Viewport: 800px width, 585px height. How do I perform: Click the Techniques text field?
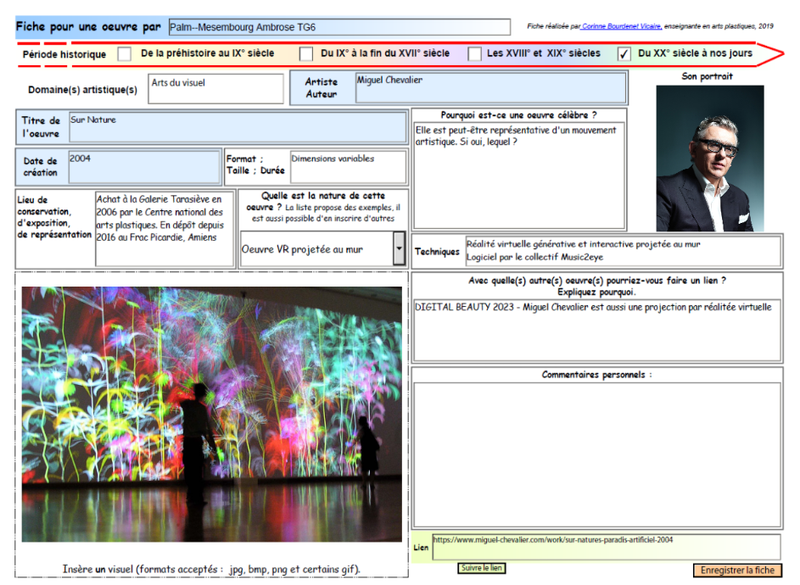(622, 251)
